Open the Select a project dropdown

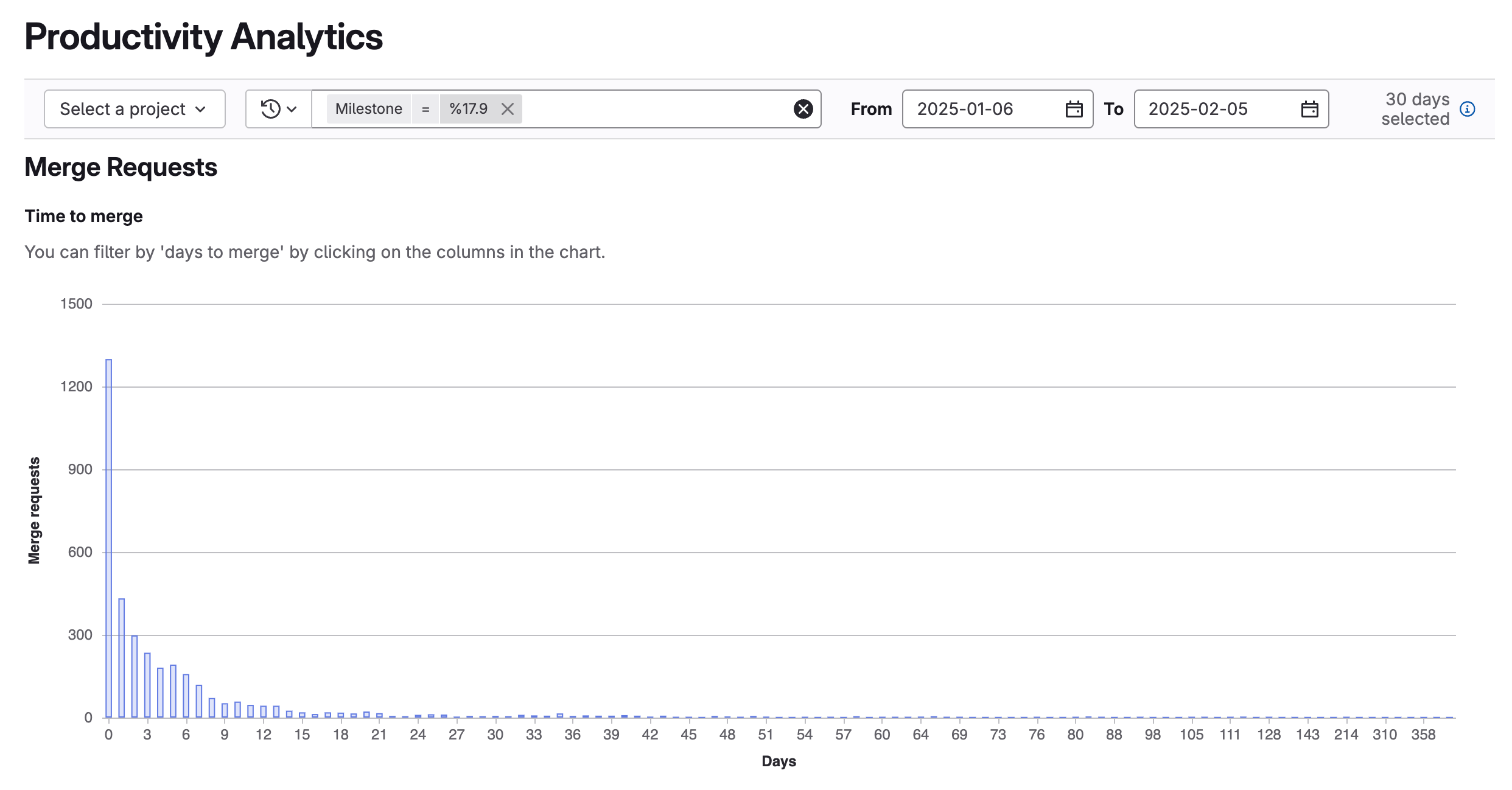[134, 109]
